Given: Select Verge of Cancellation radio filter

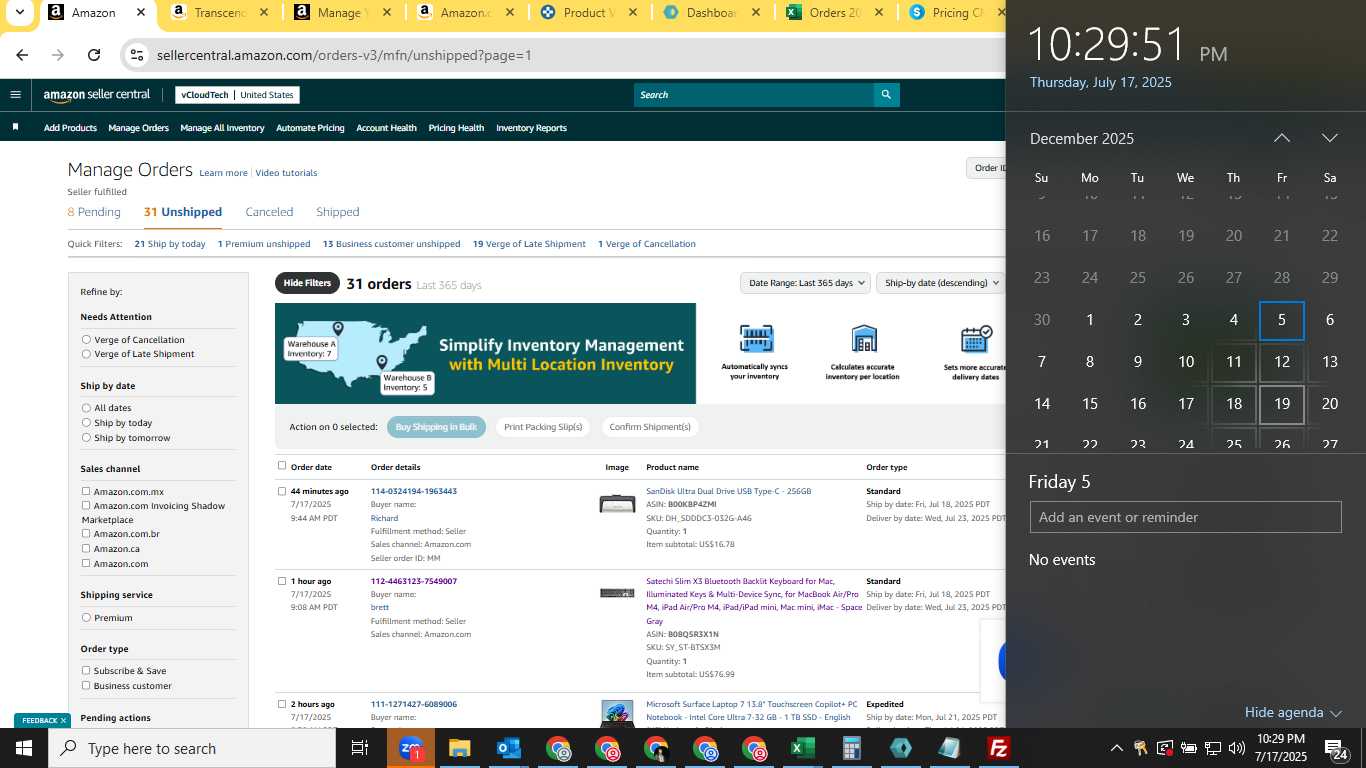Looking at the screenshot, I should 86,340.
